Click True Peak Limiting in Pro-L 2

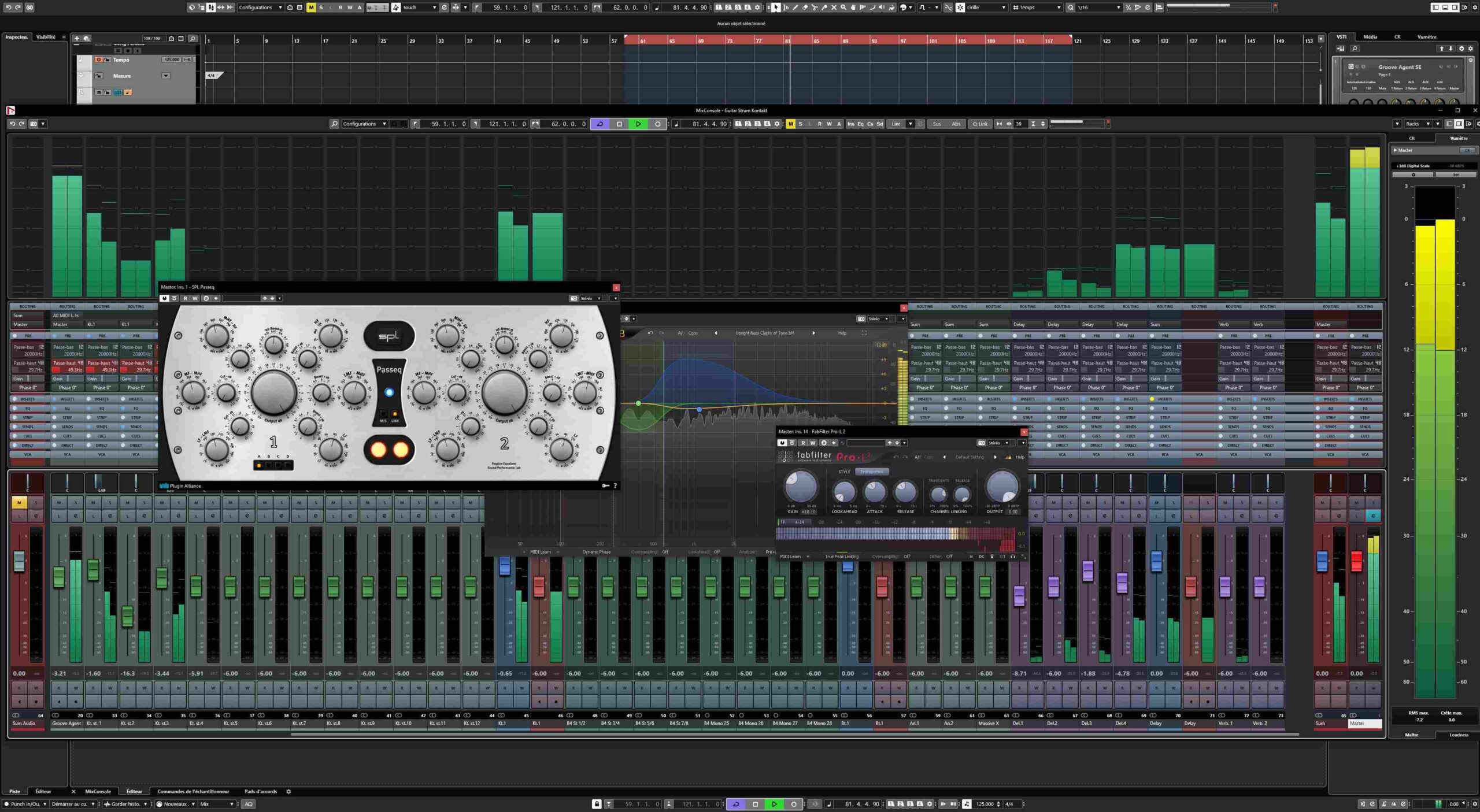[x=841, y=557]
